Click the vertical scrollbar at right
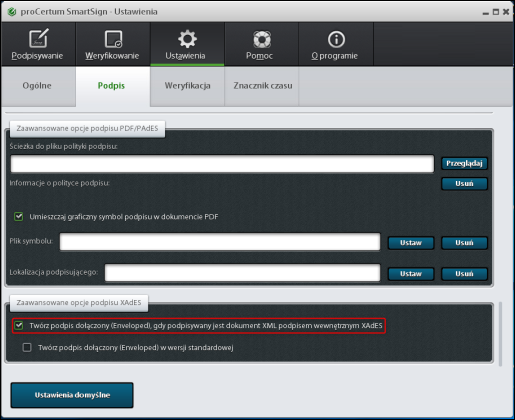The image size is (515, 420). [500, 334]
